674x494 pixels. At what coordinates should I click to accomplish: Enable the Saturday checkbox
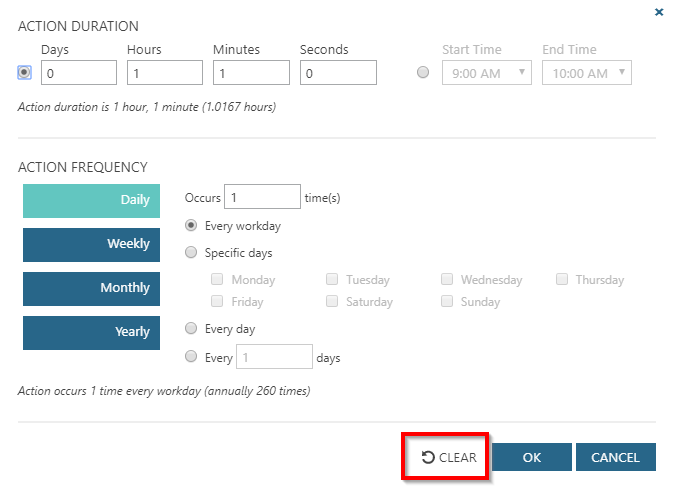(332, 301)
